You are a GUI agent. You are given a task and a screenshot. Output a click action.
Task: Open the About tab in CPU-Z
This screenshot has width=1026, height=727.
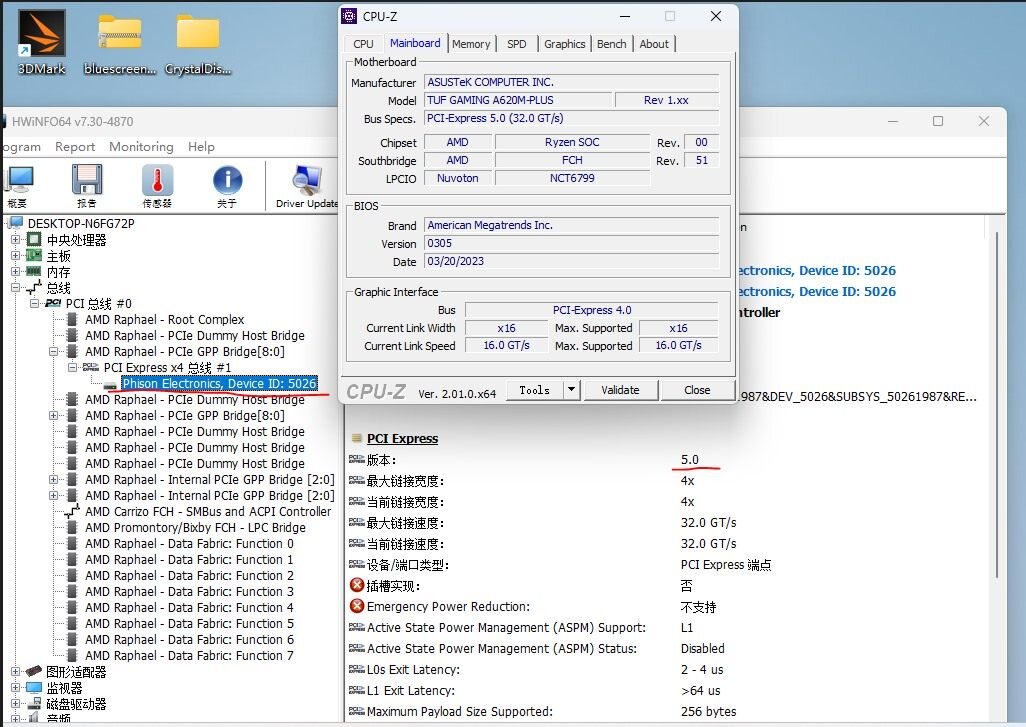(x=654, y=44)
